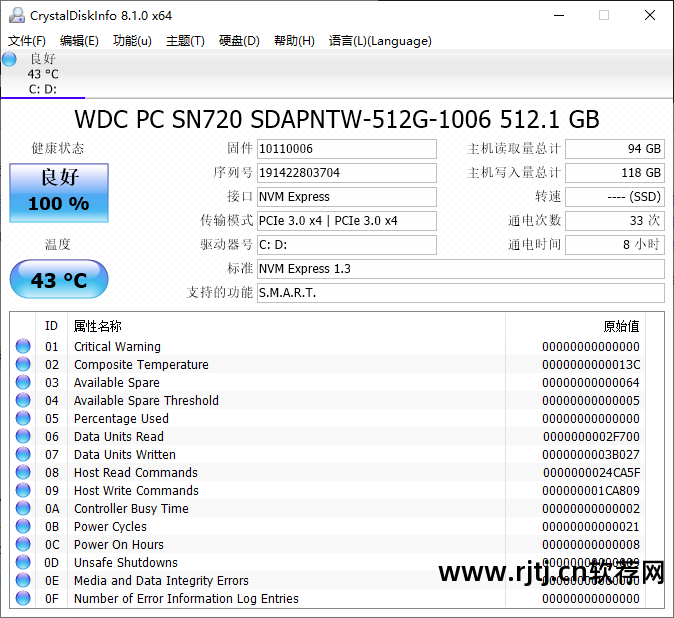The width and height of the screenshot is (674, 618).
Task: Select the Unsafe Shutdowns attribute name
Action: (x=126, y=563)
